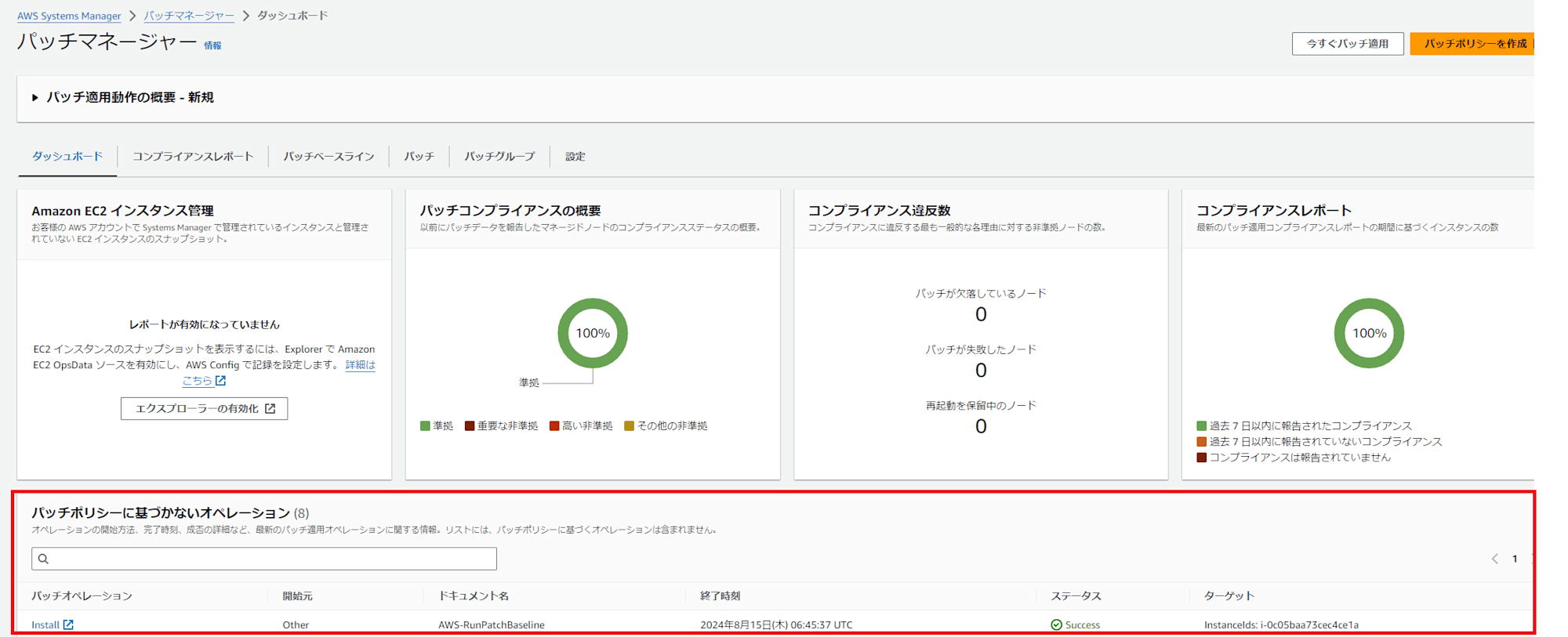Click external link icon beside Install
The image size is (1568, 637).
pyautogui.click(x=68, y=624)
